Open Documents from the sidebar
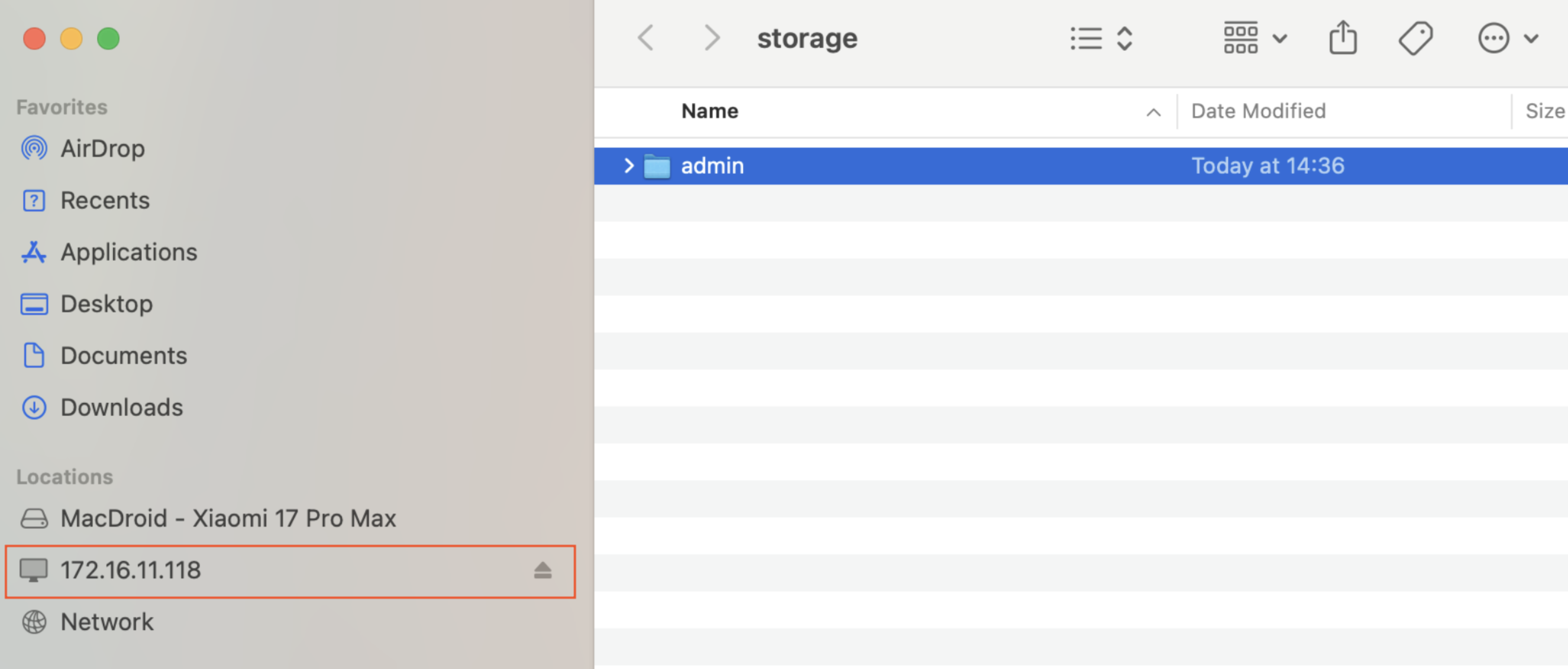The width and height of the screenshot is (1568, 669). click(x=124, y=355)
